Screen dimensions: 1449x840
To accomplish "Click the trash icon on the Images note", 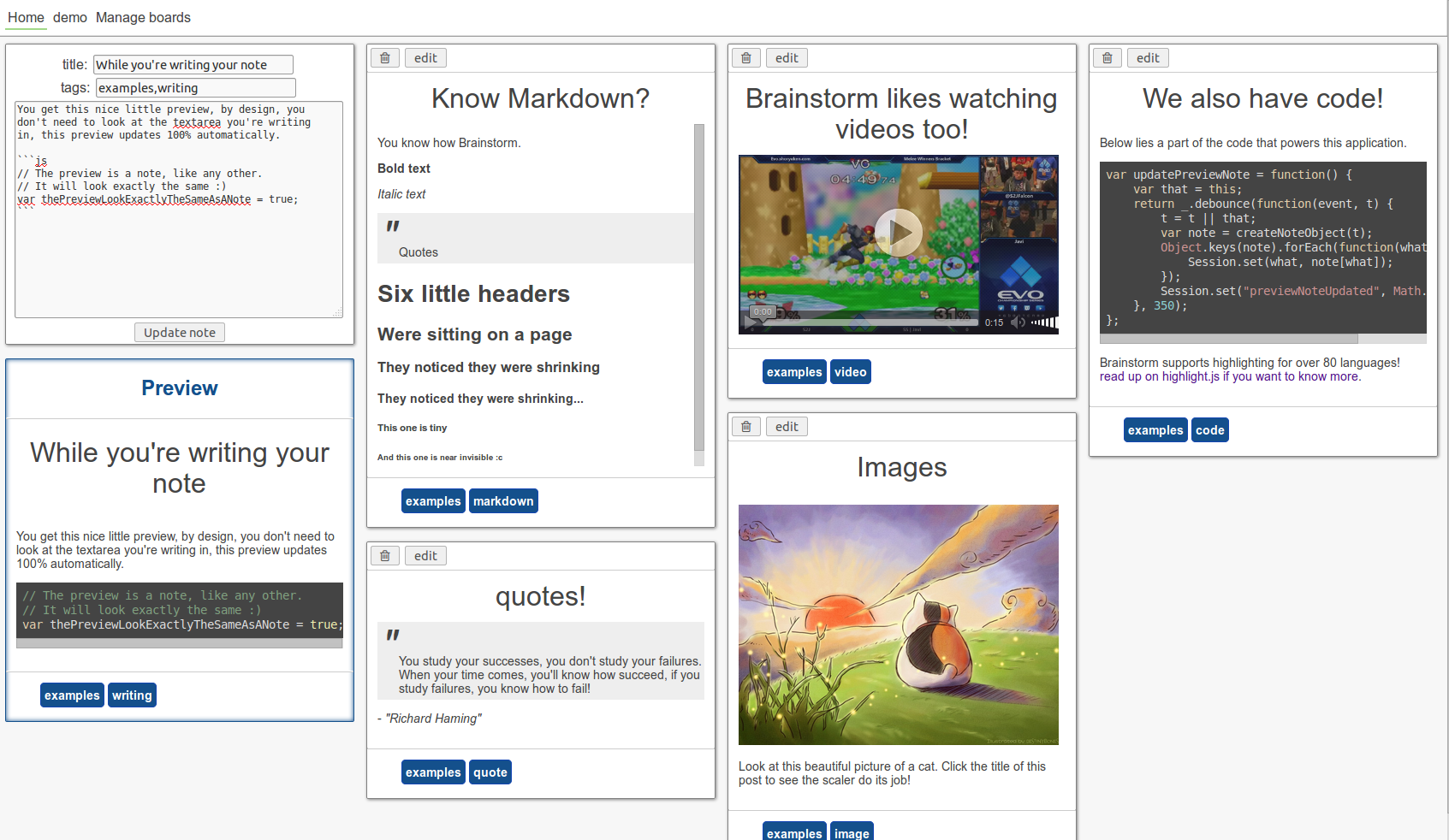I will tap(746, 427).
